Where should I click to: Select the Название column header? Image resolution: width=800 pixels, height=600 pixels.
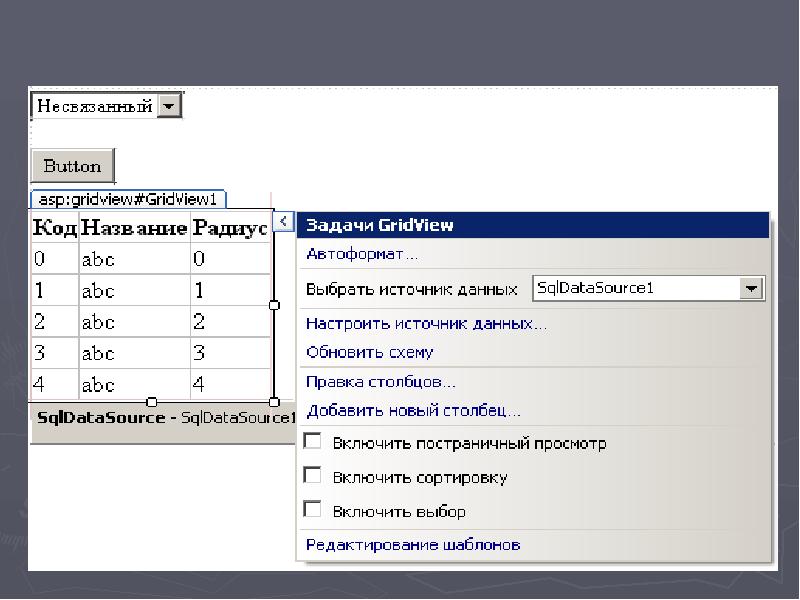click(x=134, y=229)
